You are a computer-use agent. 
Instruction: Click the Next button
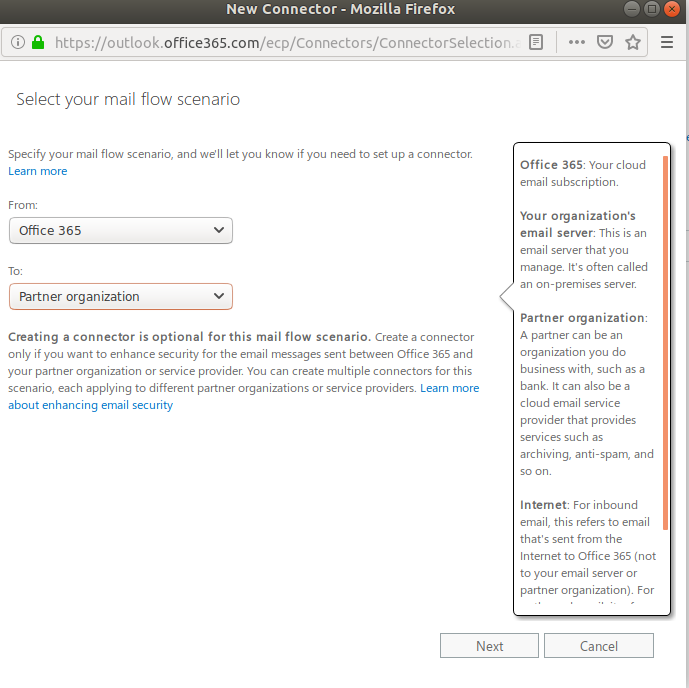[x=489, y=645]
